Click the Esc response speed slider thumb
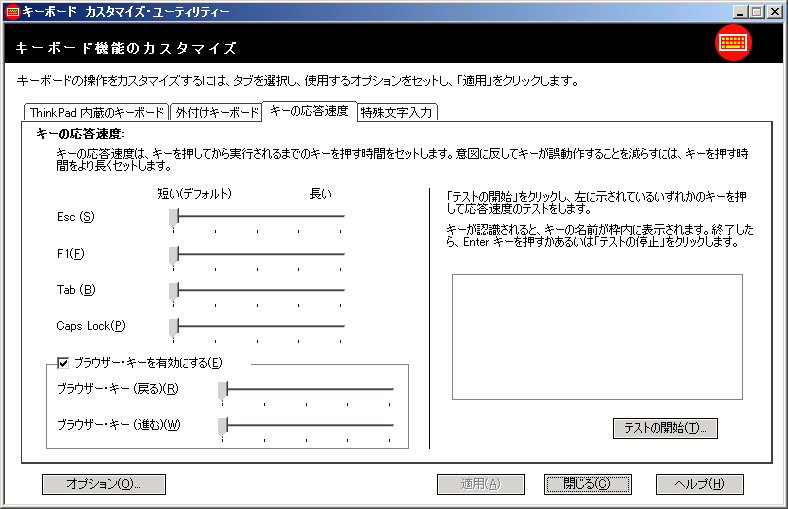Image resolution: width=788 pixels, height=509 pixels. coord(174,216)
